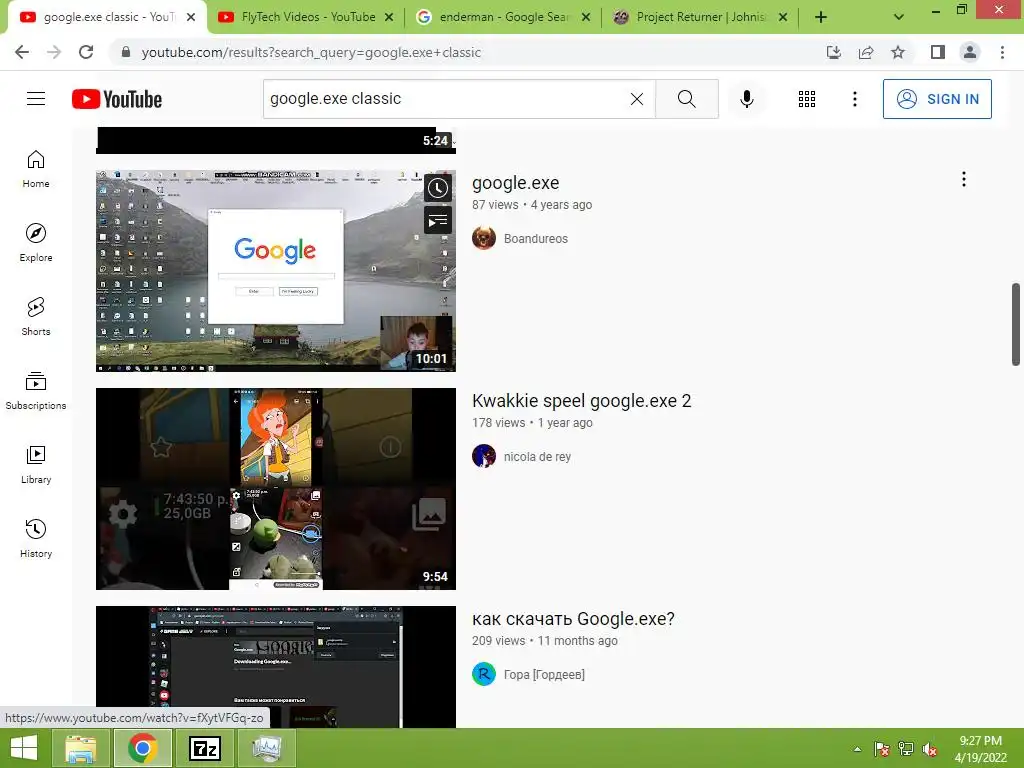Close the enderman Google Search tab

[586, 18]
